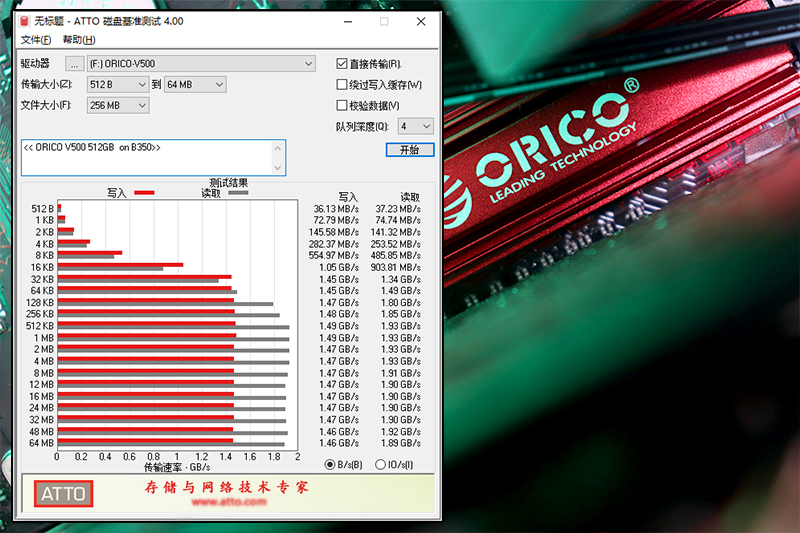This screenshot has width=800, height=533.
Task: Click the 903.81 MB/s read result
Action: 395,267
